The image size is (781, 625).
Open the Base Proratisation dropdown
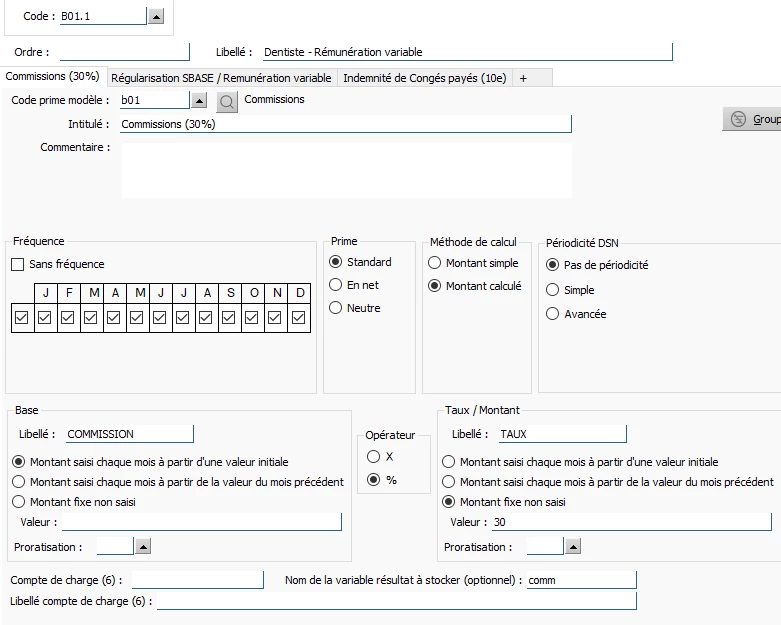pos(143,547)
